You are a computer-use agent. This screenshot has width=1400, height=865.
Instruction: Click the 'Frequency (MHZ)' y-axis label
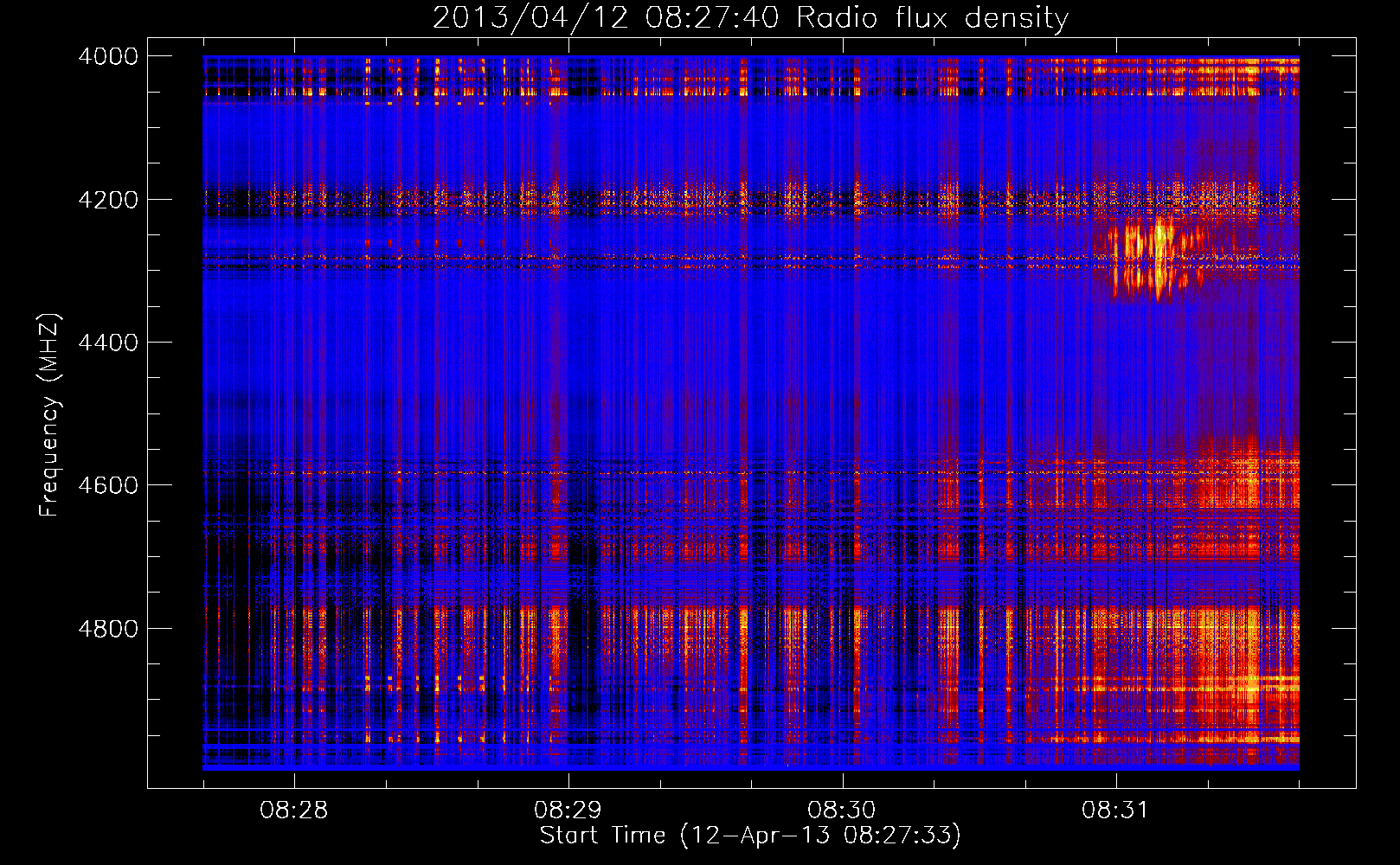[49, 415]
